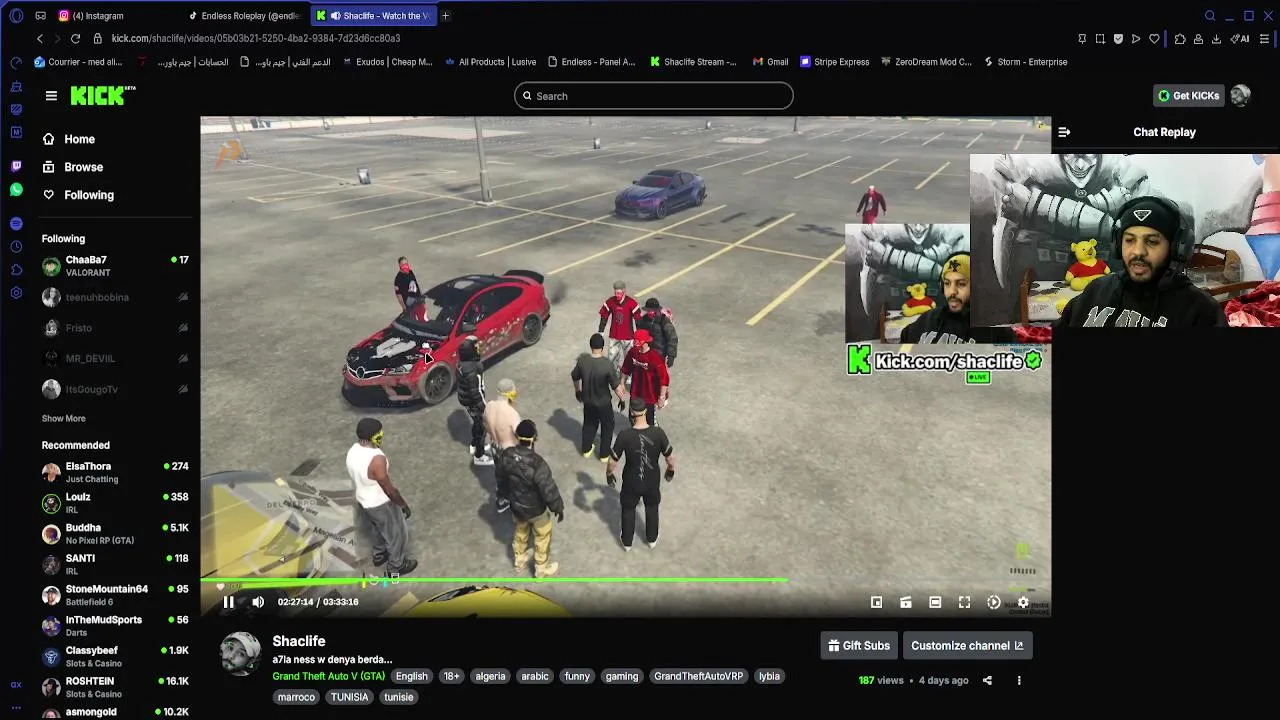
Task: Open the browser extensions puzzle icon
Action: point(1180,39)
